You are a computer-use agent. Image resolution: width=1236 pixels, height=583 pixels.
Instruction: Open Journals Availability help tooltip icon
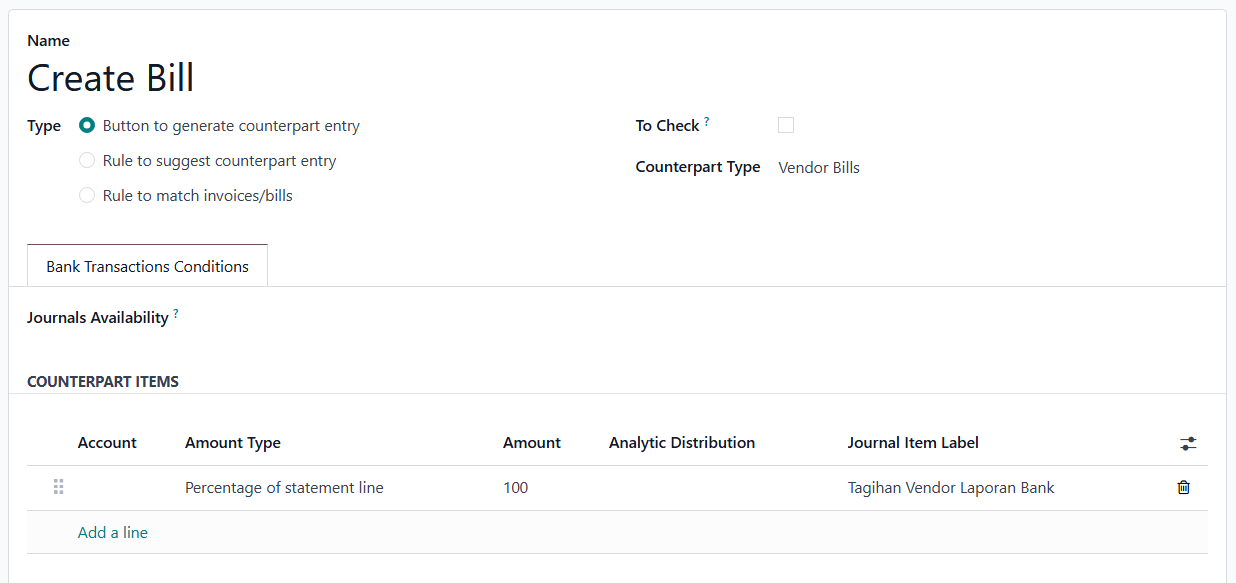(x=176, y=313)
